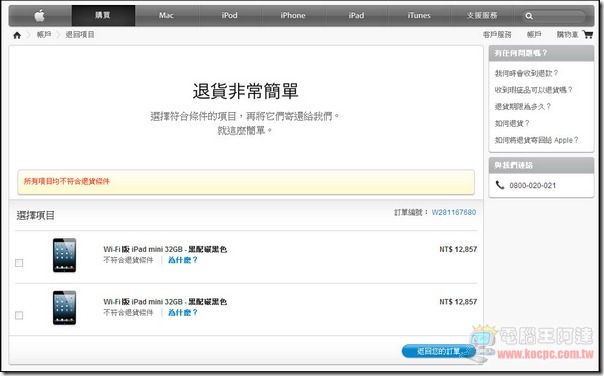Screen dimensions: 604x376
Task: Click the first iPad mini thumbnail
Action: coord(64,255)
